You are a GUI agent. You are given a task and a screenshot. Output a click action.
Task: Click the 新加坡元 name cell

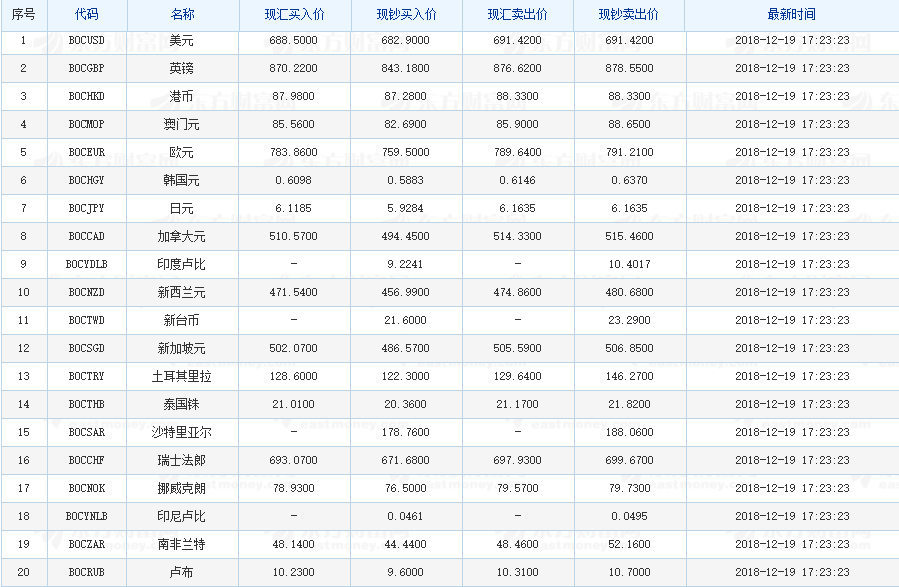point(182,349)
